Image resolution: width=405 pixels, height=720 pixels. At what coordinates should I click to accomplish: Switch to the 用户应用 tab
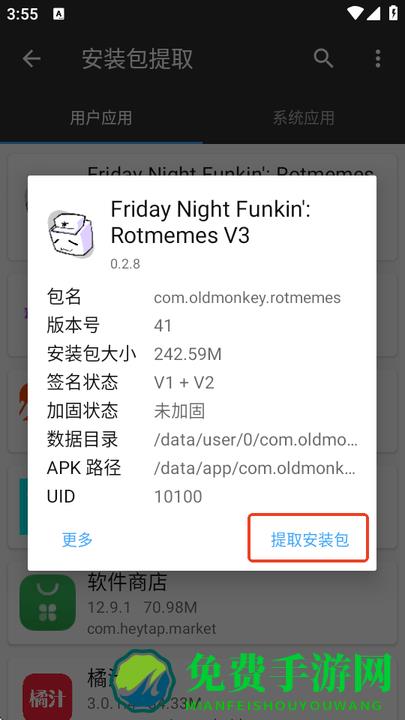[x=101, y=118]
